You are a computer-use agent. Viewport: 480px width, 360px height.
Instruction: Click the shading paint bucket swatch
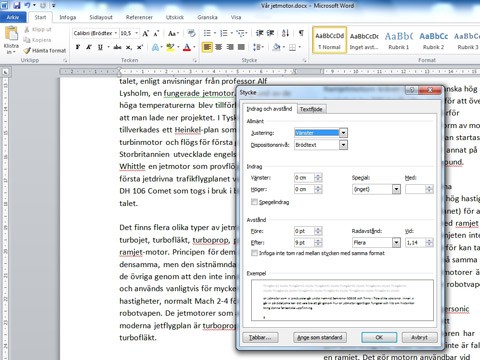276,47
